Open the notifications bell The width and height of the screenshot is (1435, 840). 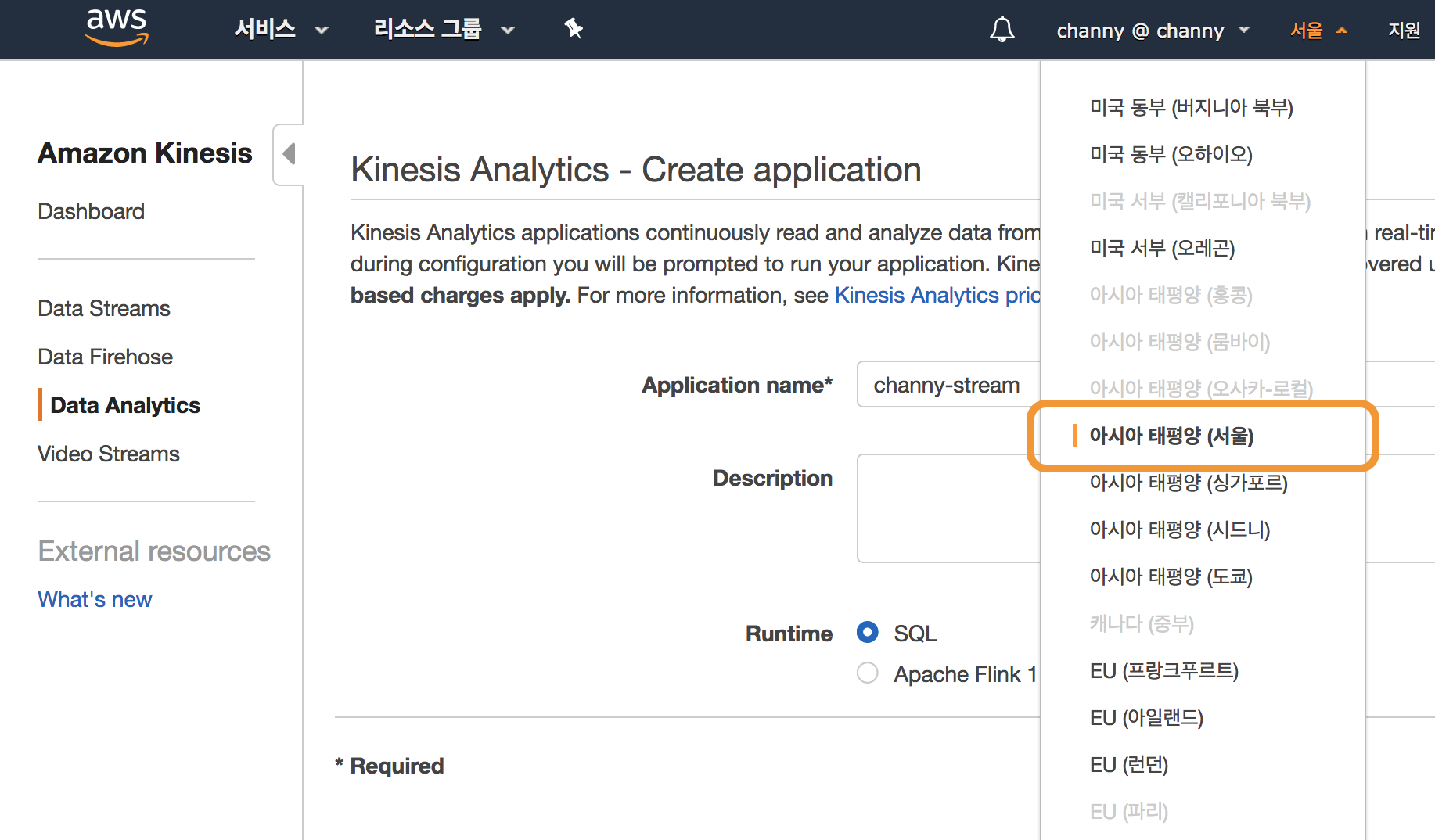pos(1002,30)
